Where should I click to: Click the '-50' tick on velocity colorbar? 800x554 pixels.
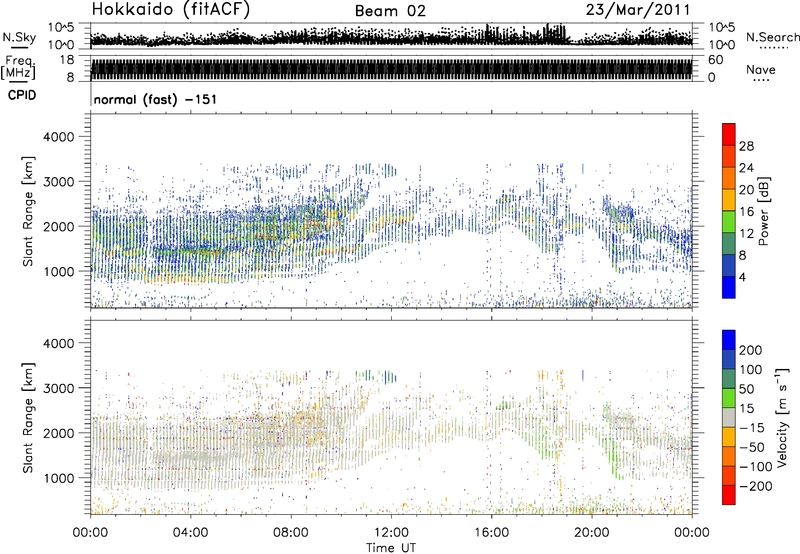pyautogui.click(x=752, y=447)
